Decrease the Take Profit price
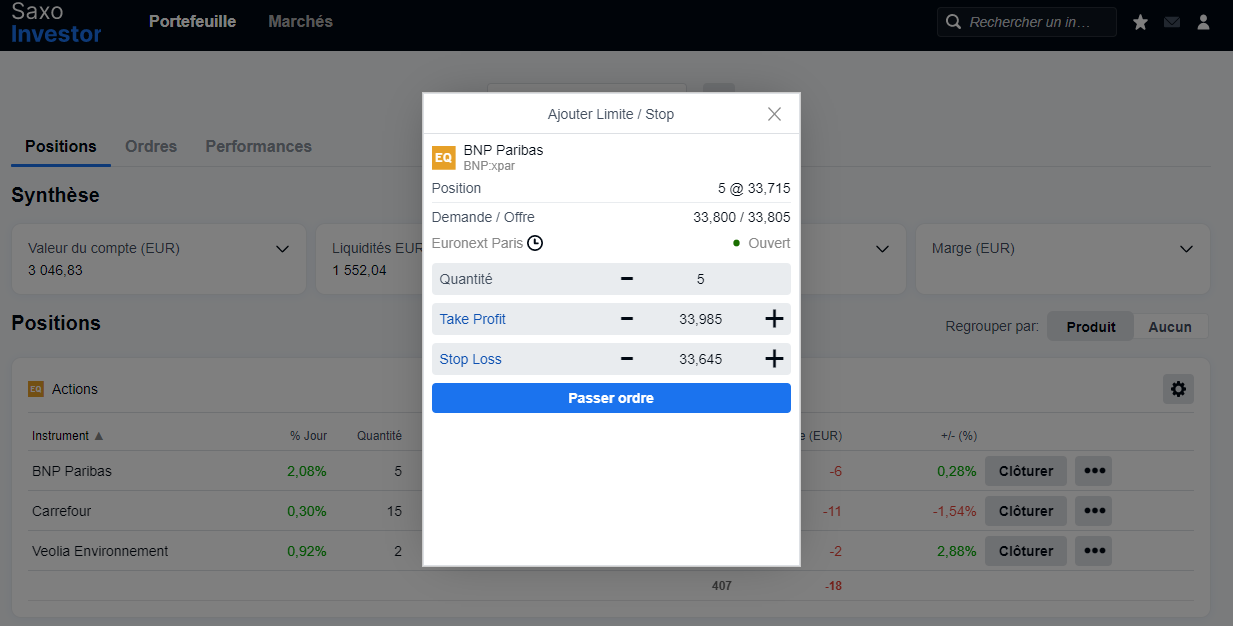Image resolution: width=1233 pixels, height=626 pixels. [x=627, y=319]
